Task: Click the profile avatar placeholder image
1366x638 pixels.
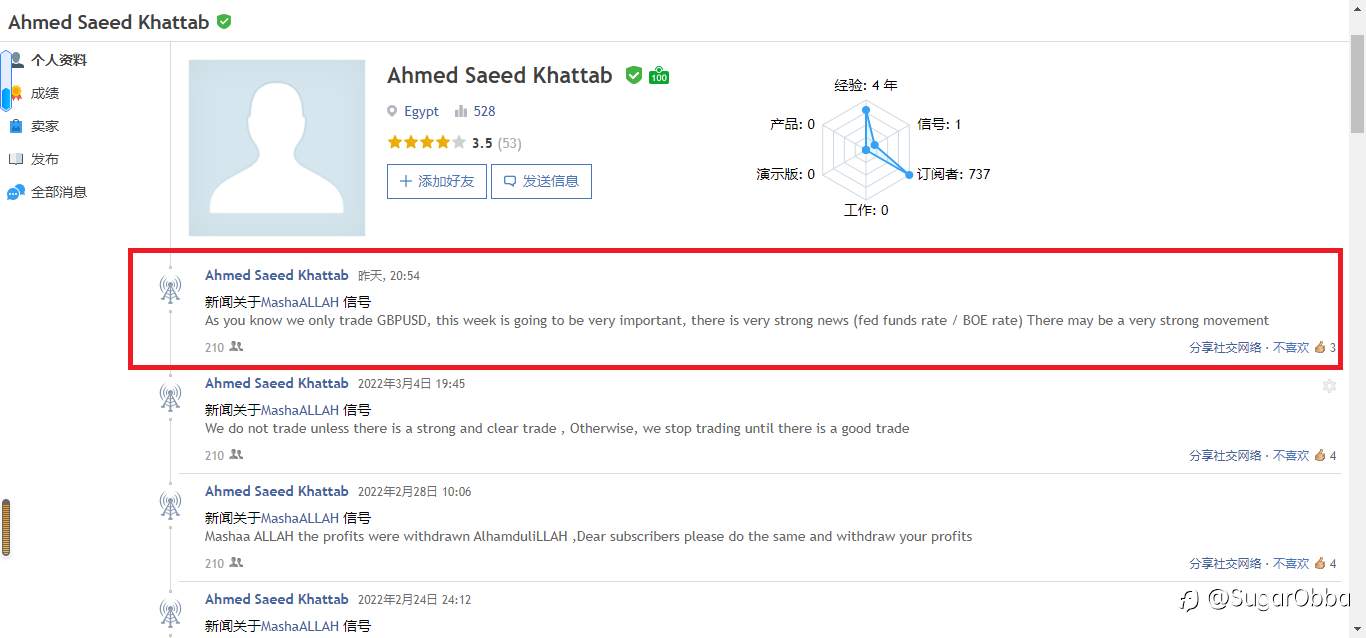Action: click(277, 148)
